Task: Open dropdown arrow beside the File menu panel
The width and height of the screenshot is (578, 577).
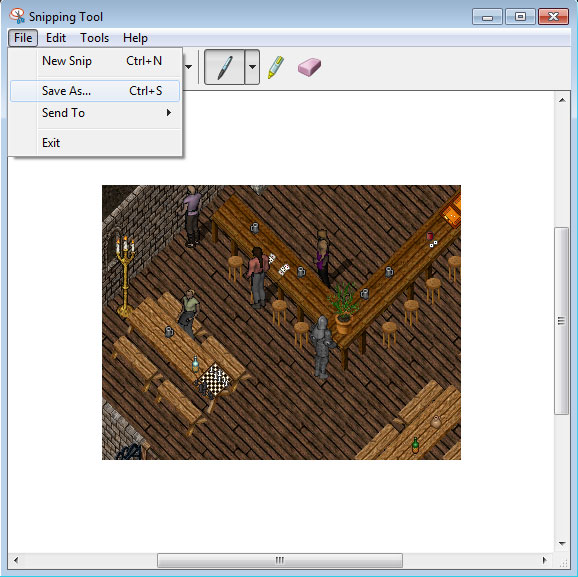Action: 188,67
